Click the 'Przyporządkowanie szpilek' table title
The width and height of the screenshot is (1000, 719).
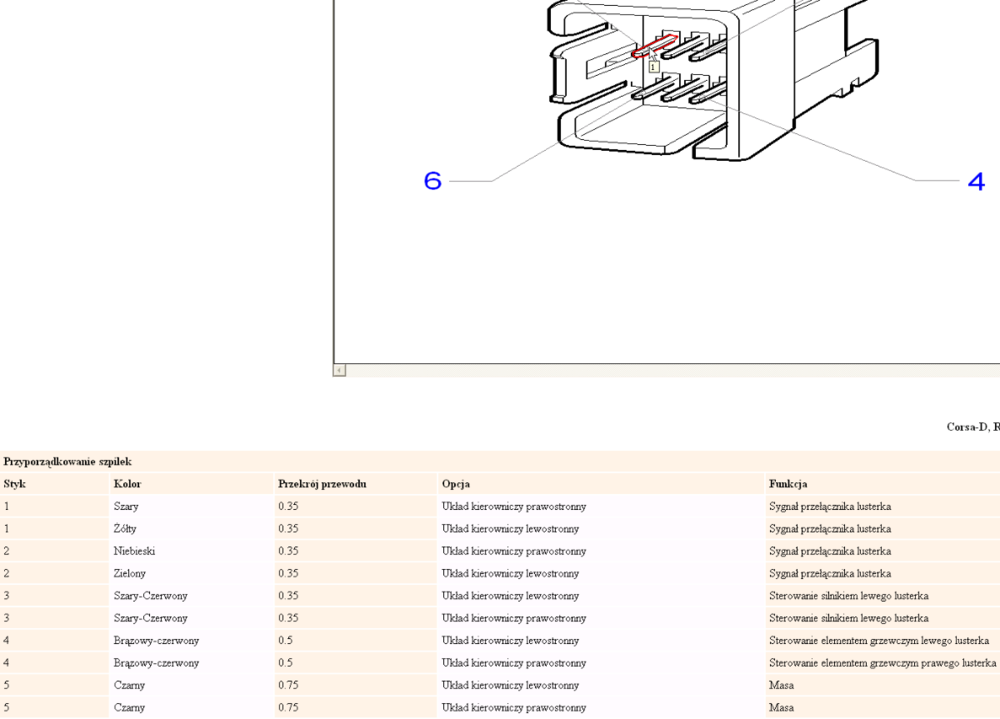pyautogui.click(x=67, y=462)
